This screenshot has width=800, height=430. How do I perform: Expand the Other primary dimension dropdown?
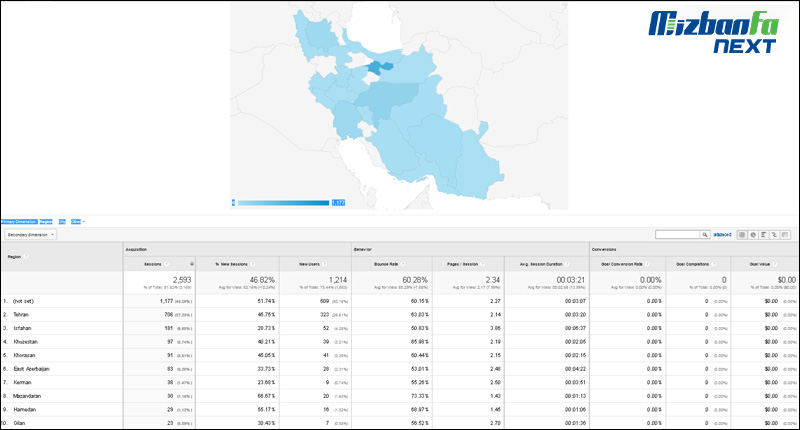click(x=77, y=221)
